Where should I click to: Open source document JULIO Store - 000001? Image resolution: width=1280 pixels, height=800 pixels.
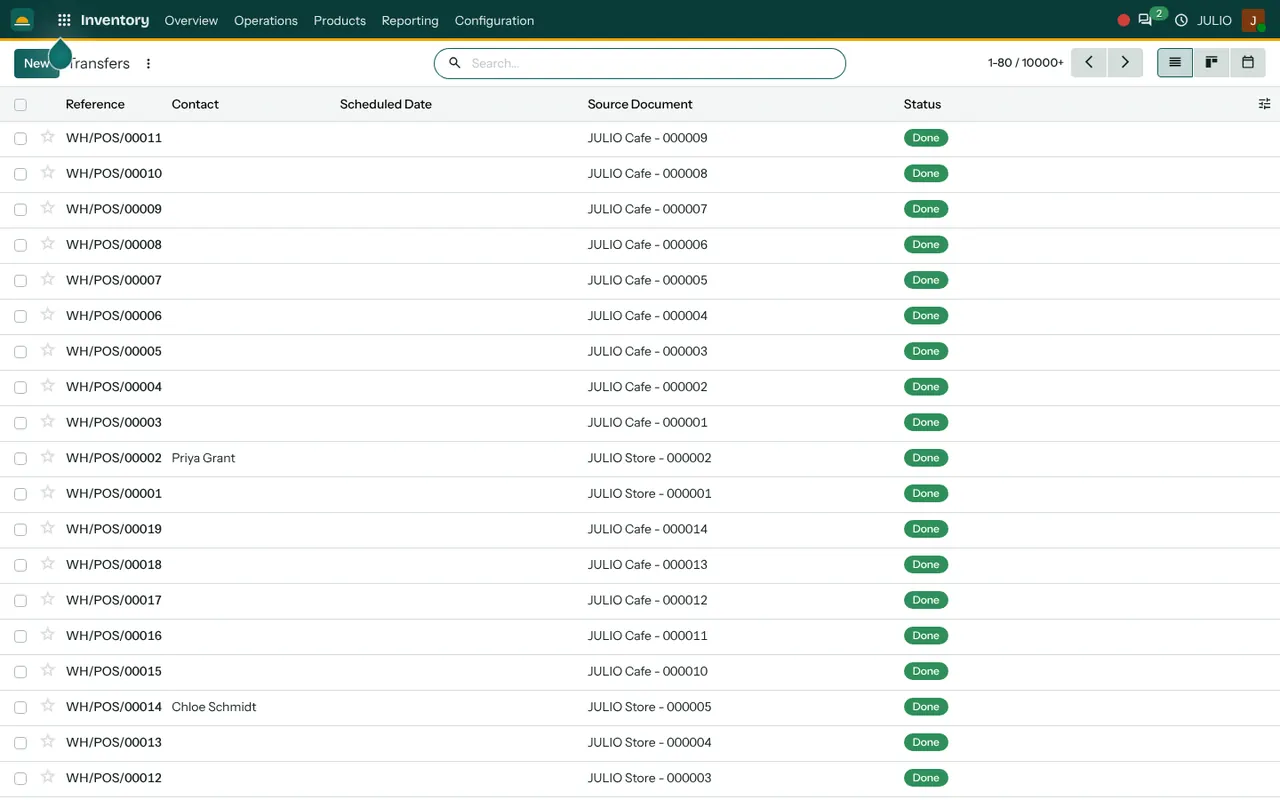[650, 494]
